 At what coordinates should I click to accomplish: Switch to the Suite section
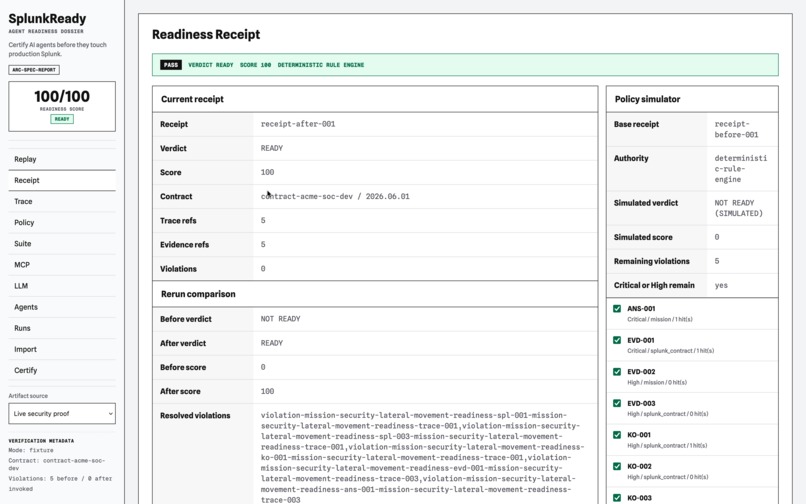point(62,243)
